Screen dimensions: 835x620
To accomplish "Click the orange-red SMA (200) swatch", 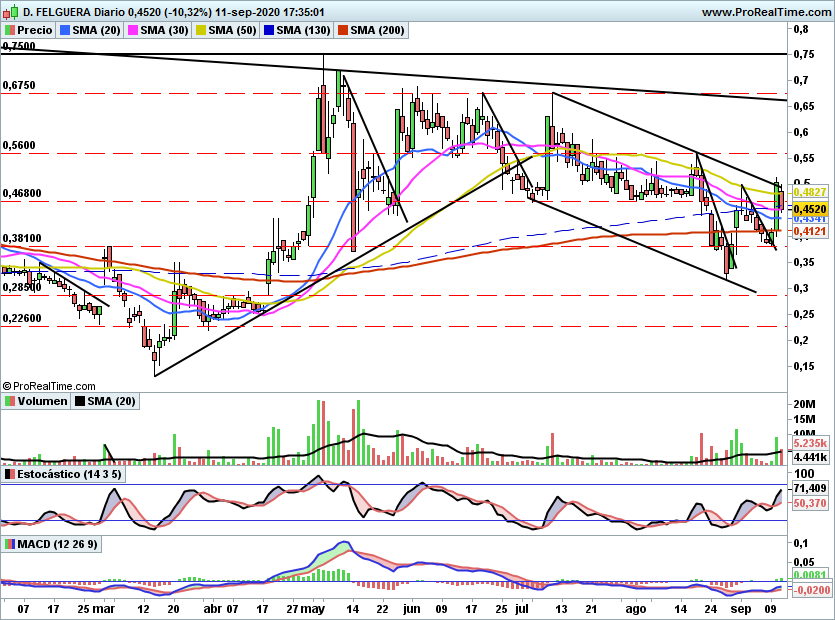I will click(342, 31).
